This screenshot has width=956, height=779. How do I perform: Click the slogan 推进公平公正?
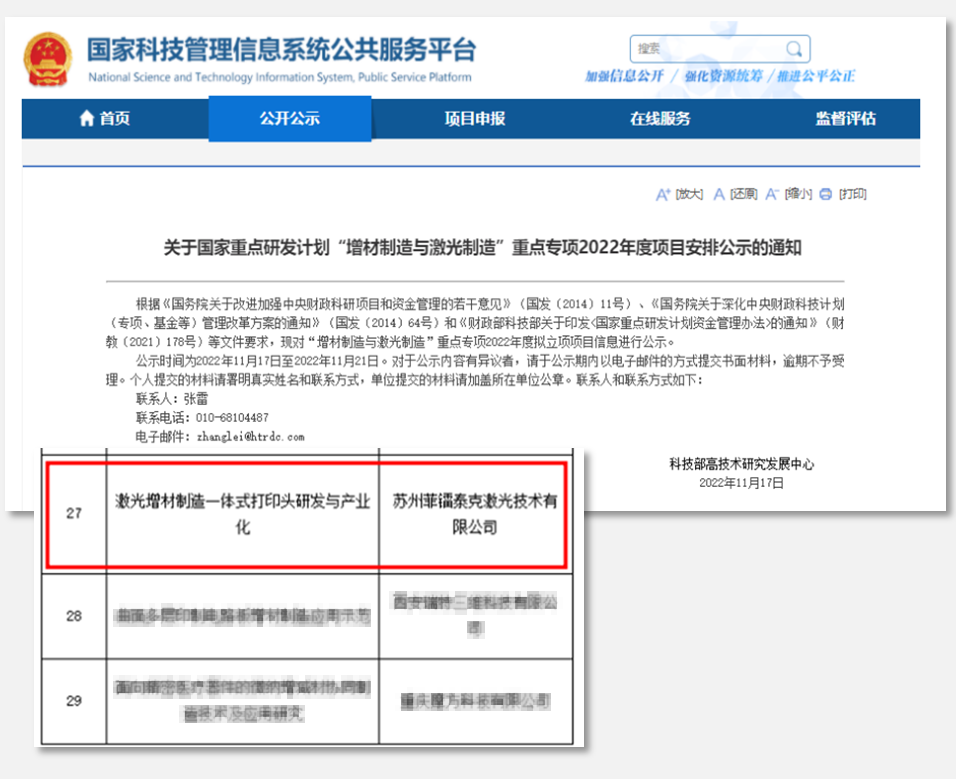pos(816,76)
